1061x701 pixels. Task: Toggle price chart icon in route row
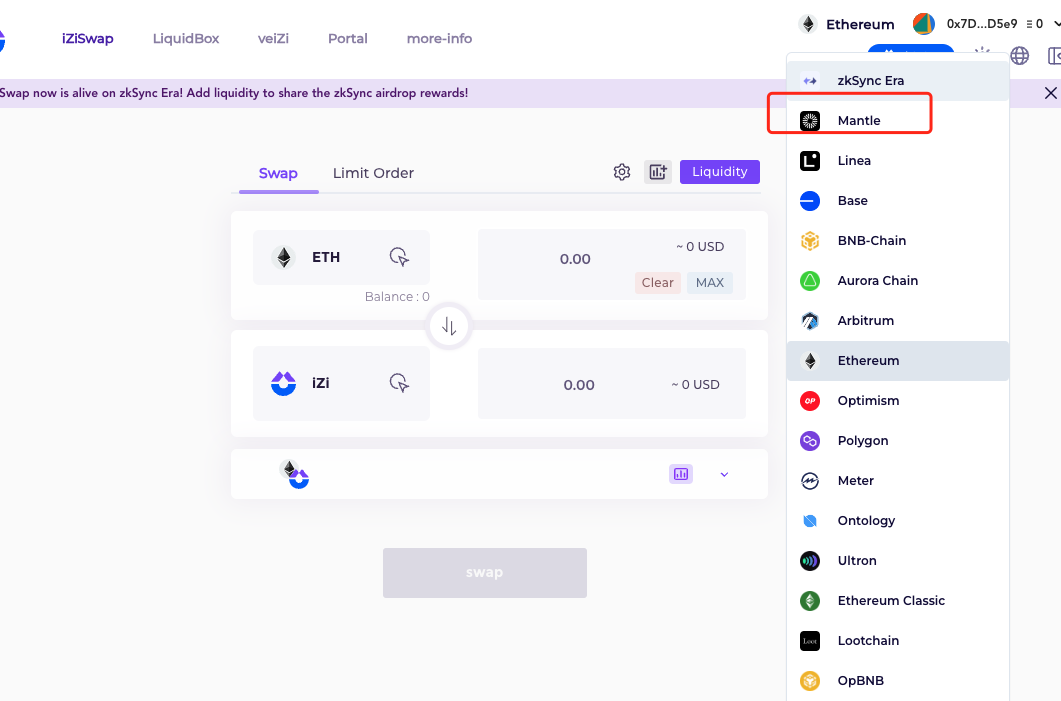click(x=681, y=474)
